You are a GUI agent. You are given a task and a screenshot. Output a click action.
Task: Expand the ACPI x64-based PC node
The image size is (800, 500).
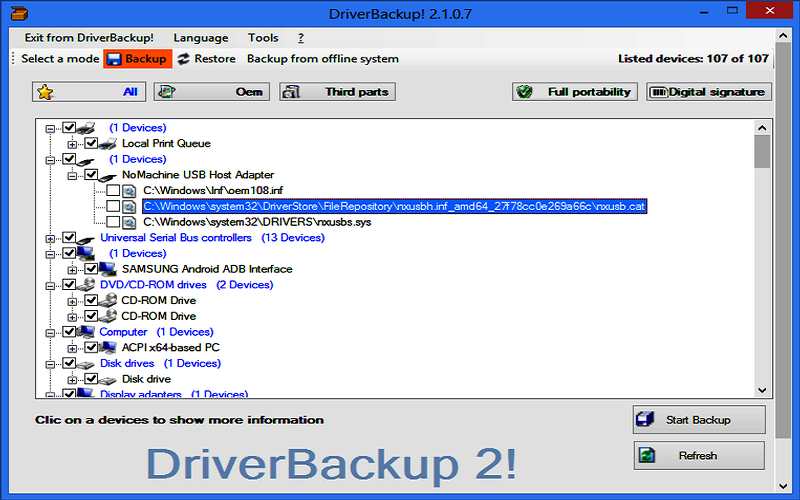click(x=72, y=349)
